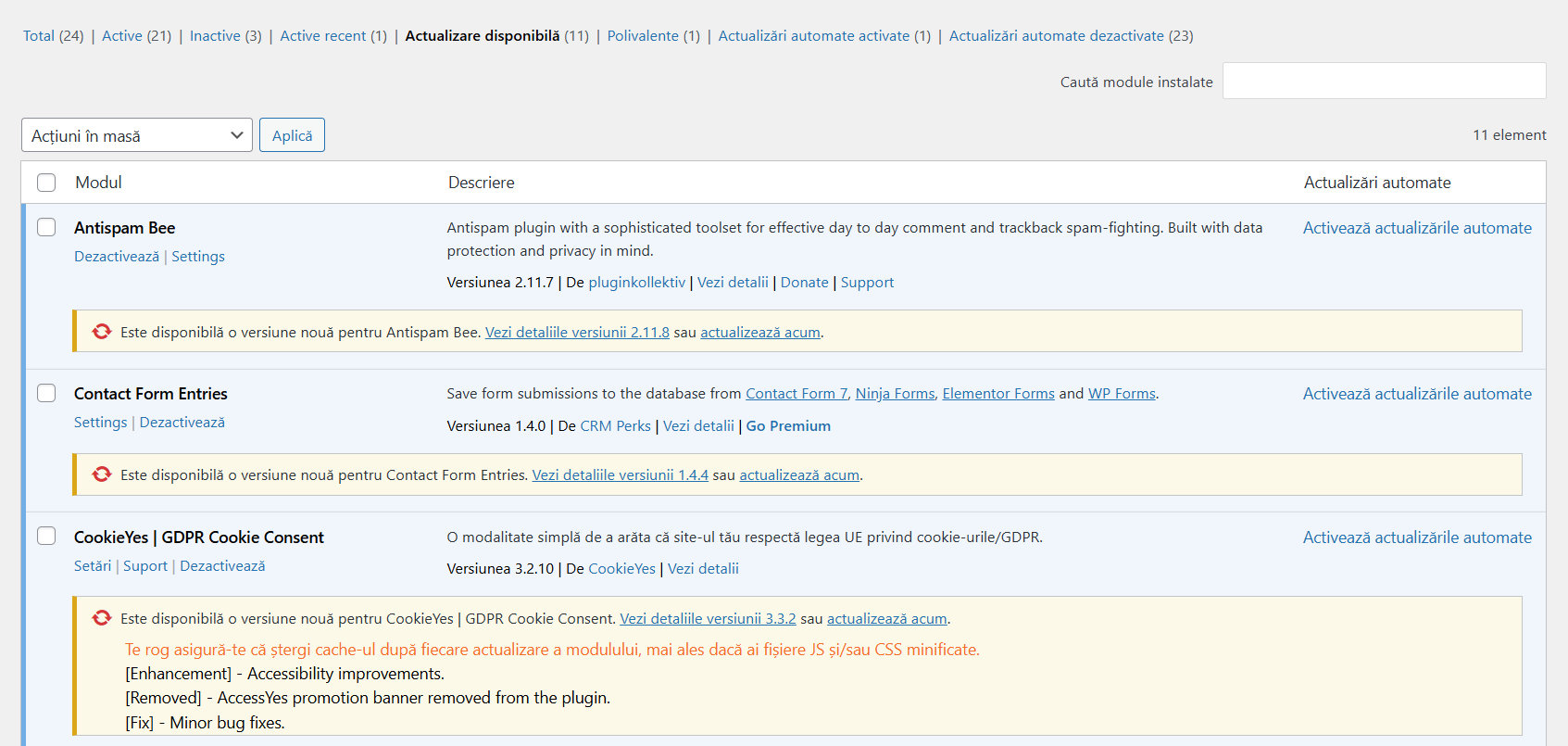Viewport: 1568px width, 746px height.
Task: Open Vezi detalii for CookieYes
Action: coord(703,569)
